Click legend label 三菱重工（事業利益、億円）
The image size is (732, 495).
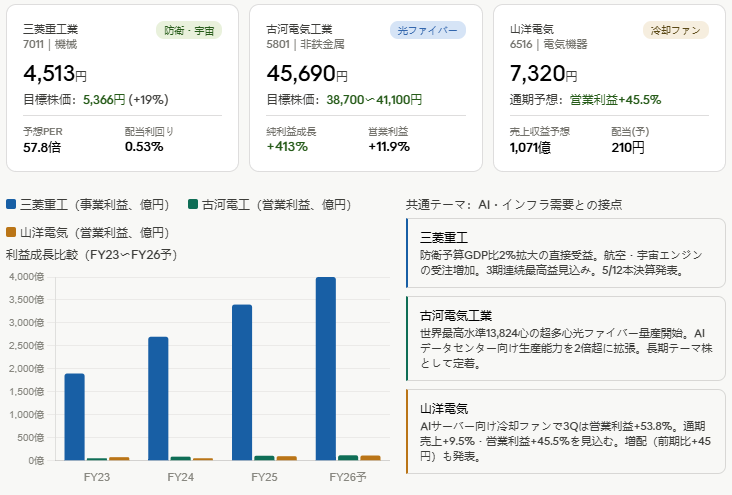94,205
